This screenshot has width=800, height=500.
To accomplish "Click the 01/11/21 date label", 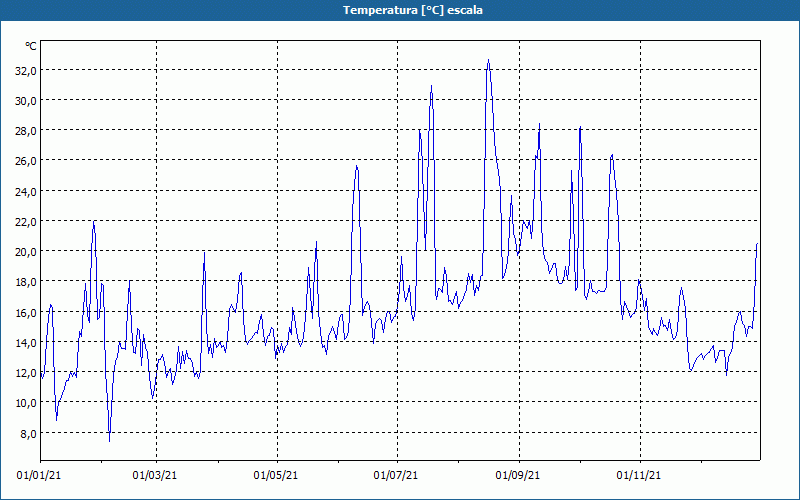I will click(x=639, y=476).
